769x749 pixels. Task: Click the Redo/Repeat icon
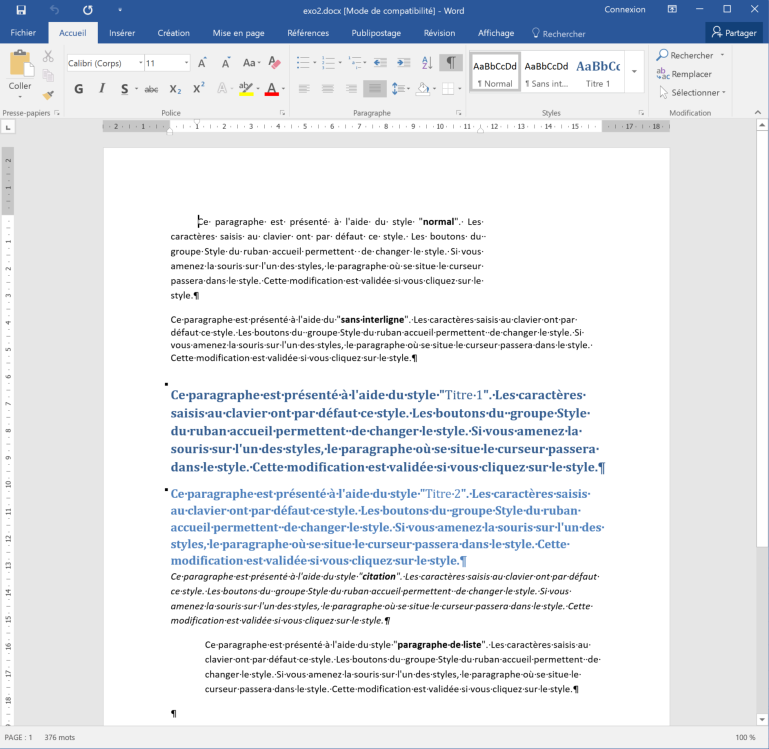88,10
